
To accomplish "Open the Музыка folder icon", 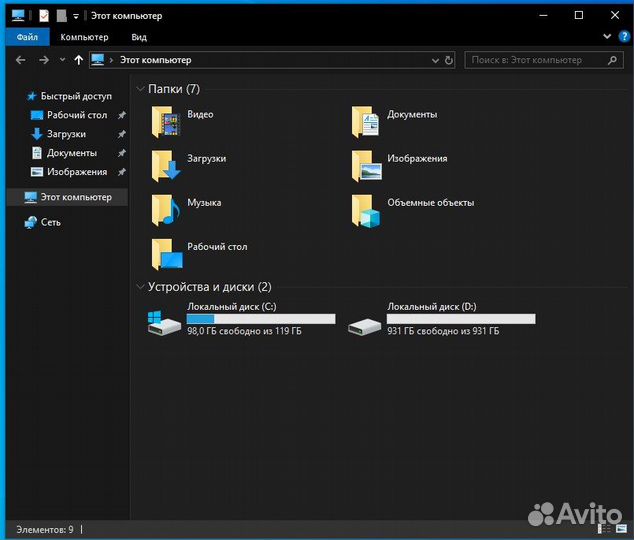I will tap(165, 210).
